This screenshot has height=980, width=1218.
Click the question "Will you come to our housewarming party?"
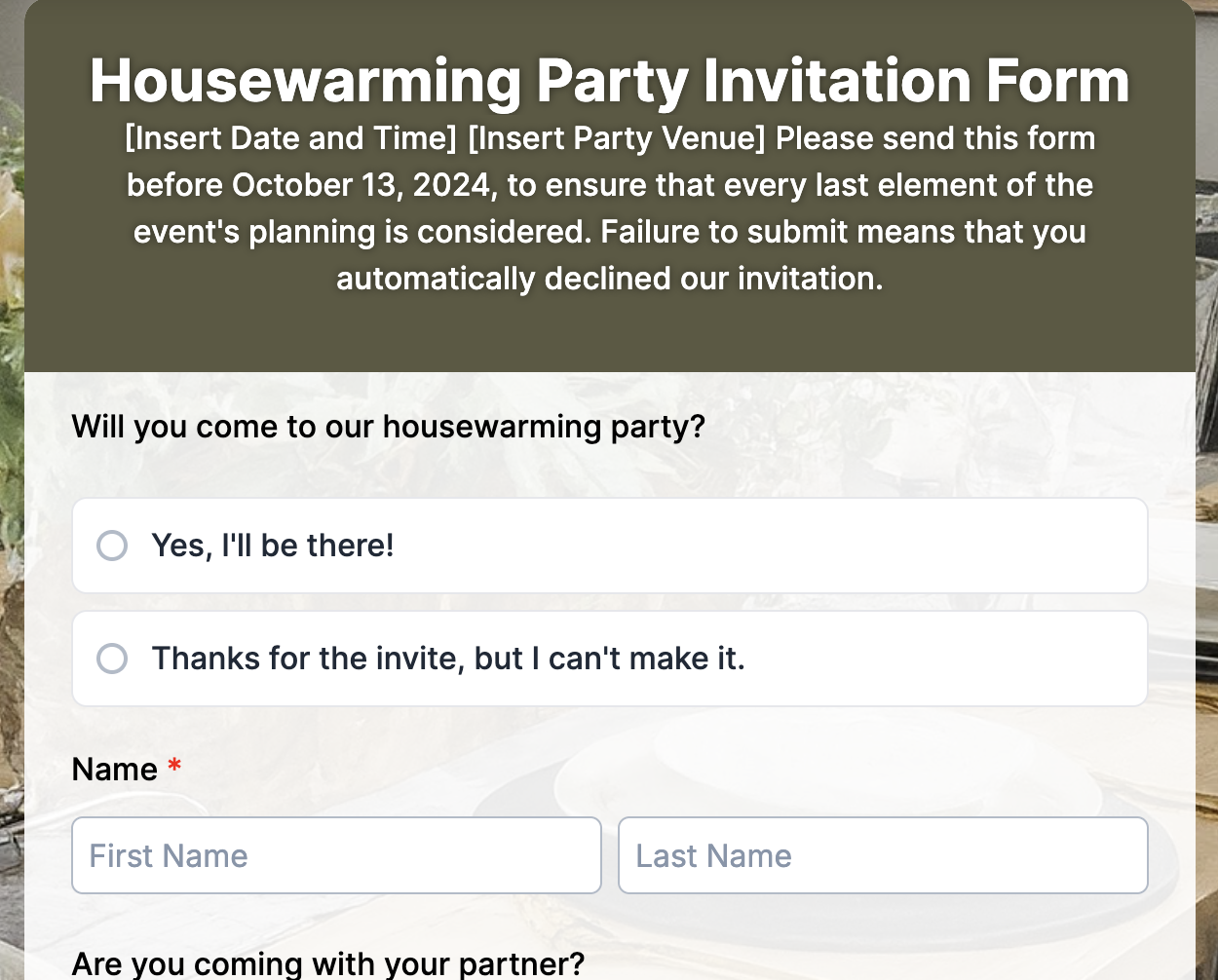tap(388, 426)
